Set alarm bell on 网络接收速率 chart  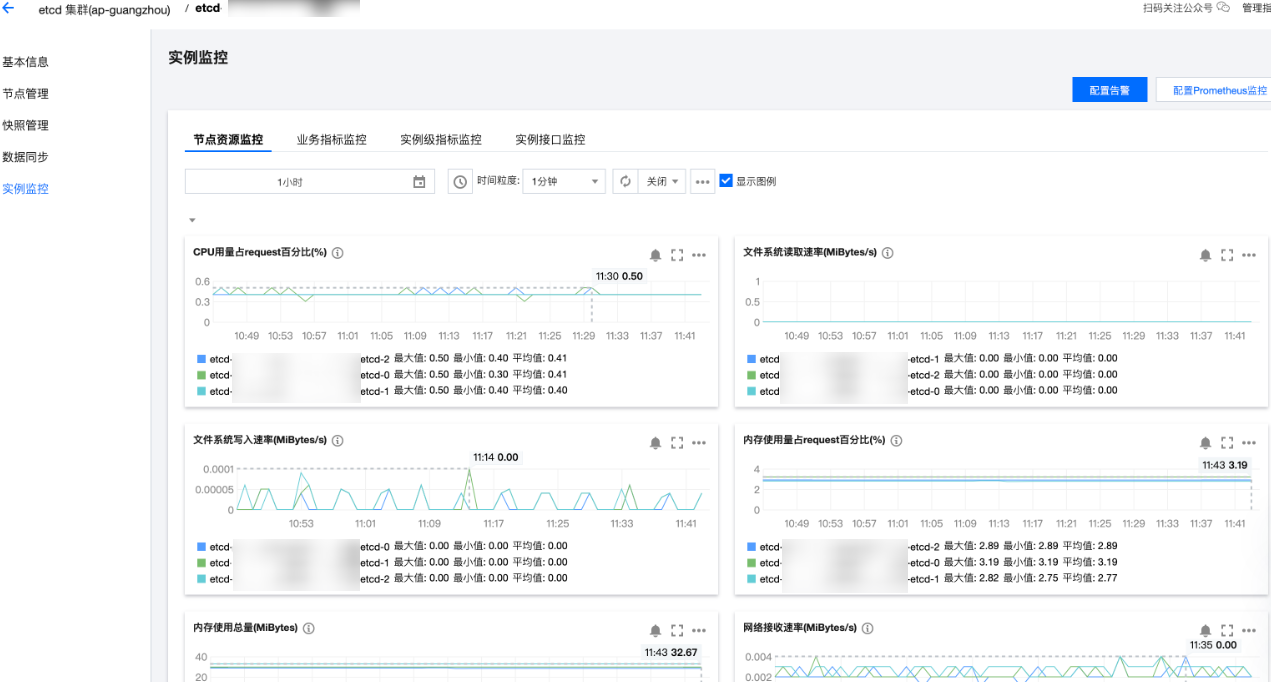1206,630
